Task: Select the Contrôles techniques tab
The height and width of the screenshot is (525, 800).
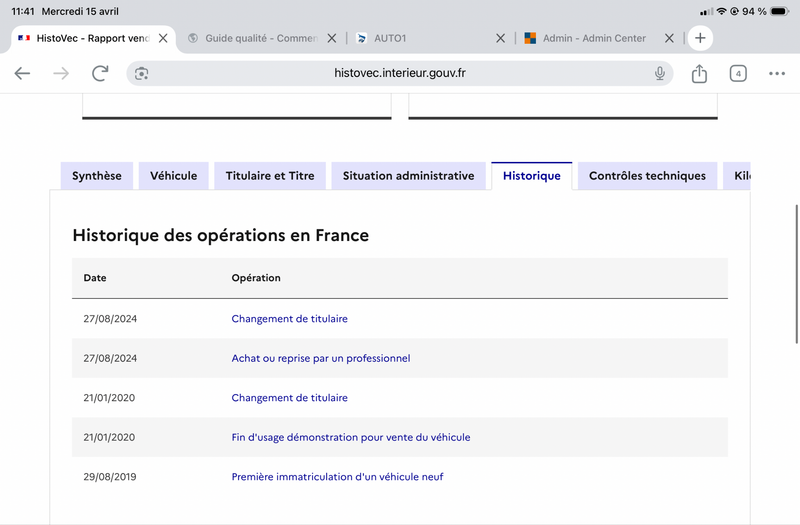Action: tap(647, 176)
